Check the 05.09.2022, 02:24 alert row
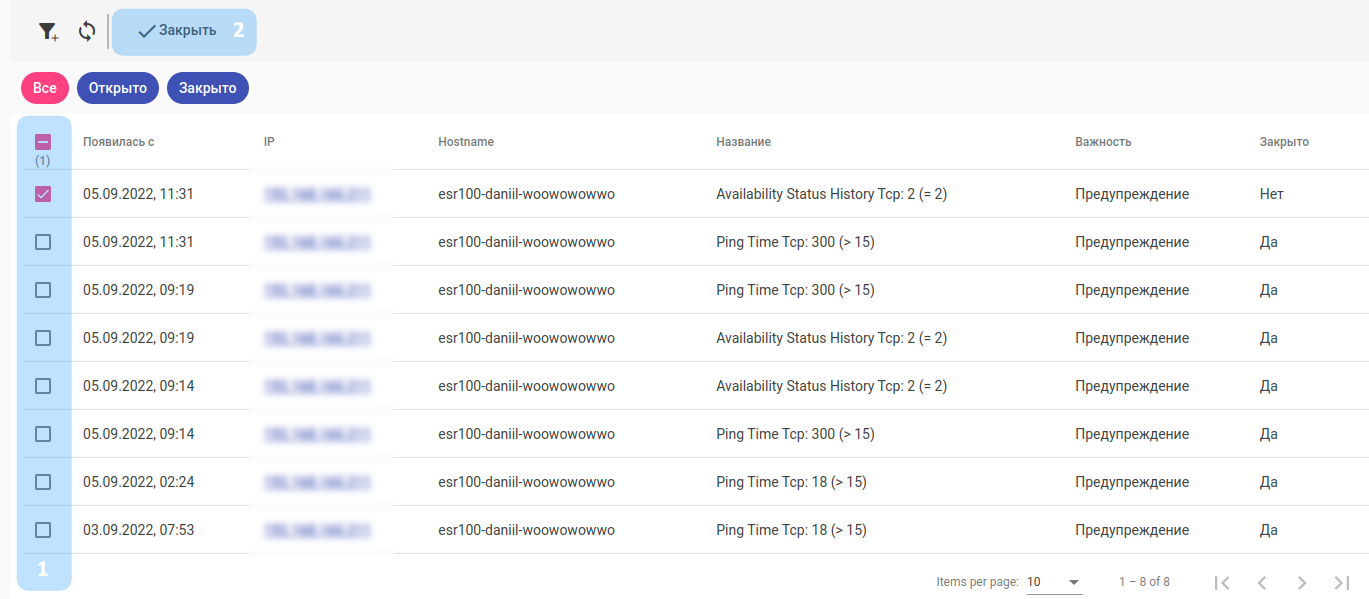This screenshot has width=1369, height=599. 43,482
